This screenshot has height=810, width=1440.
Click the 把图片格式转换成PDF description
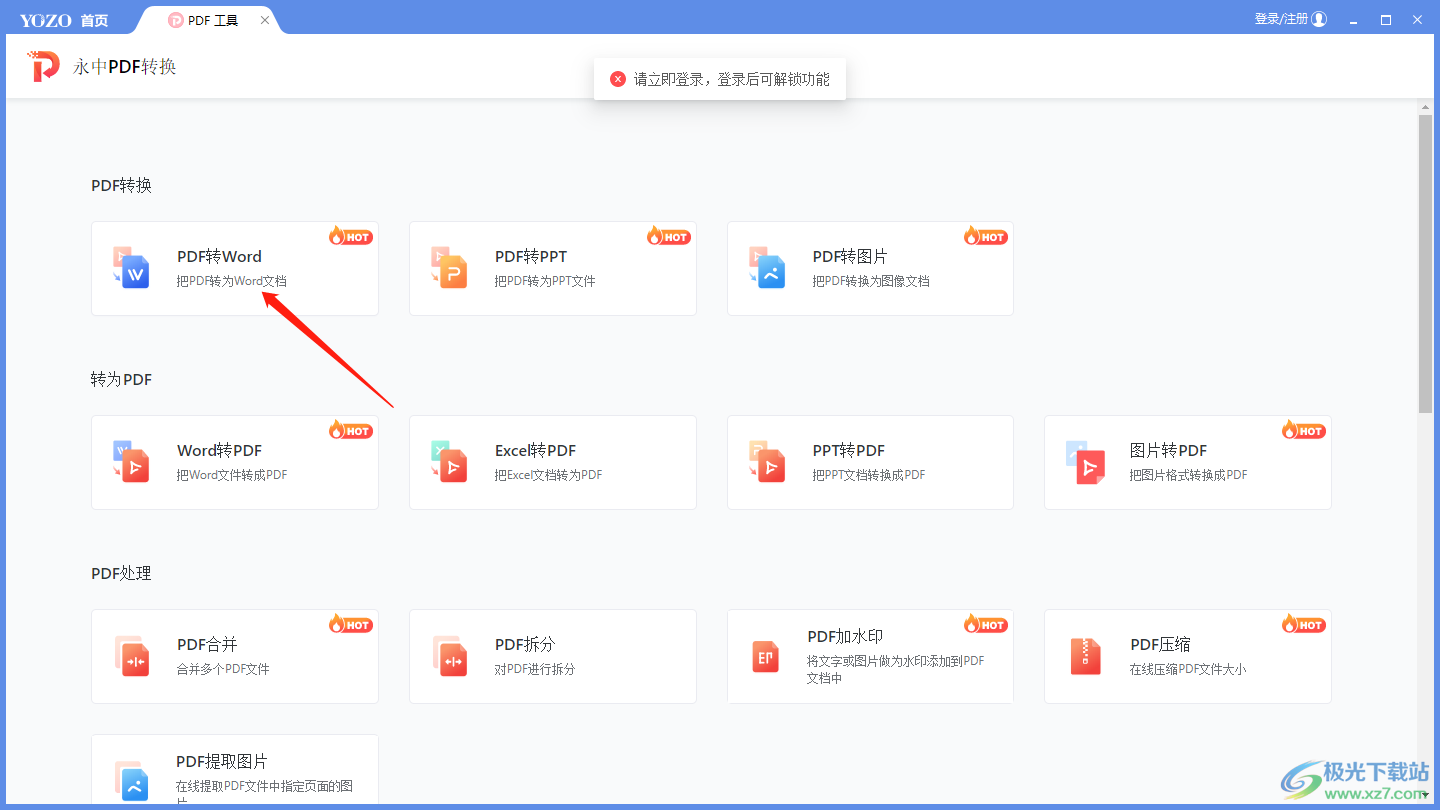tap(1189, 475)
